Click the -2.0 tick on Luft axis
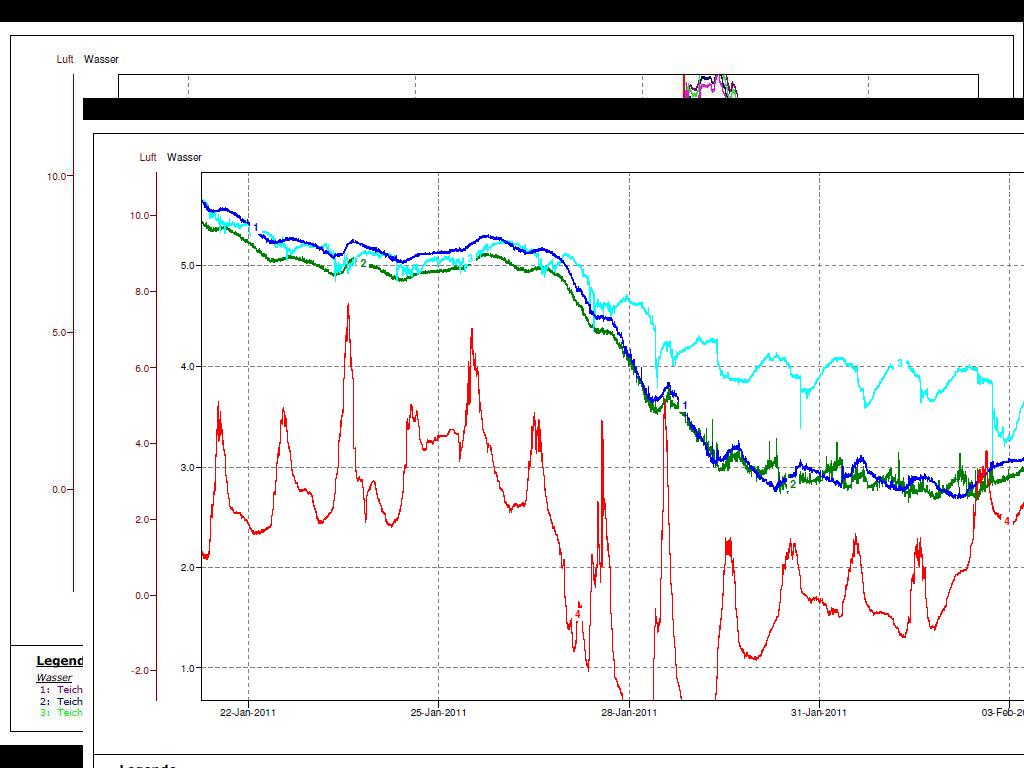The width and height of the screenshot is (1024, 768). (143, 671)
